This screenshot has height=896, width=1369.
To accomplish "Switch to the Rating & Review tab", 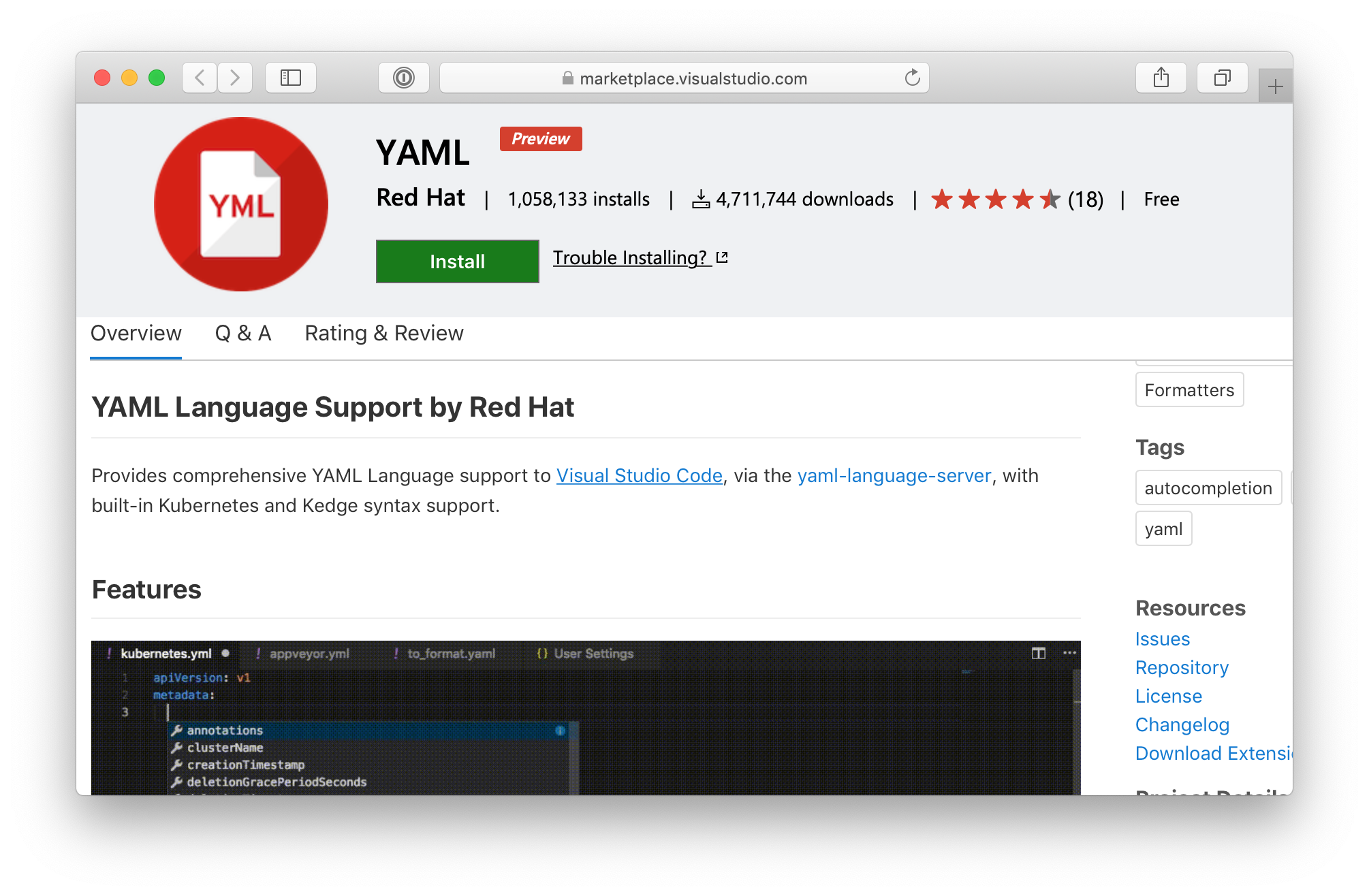I will [383, 333].
